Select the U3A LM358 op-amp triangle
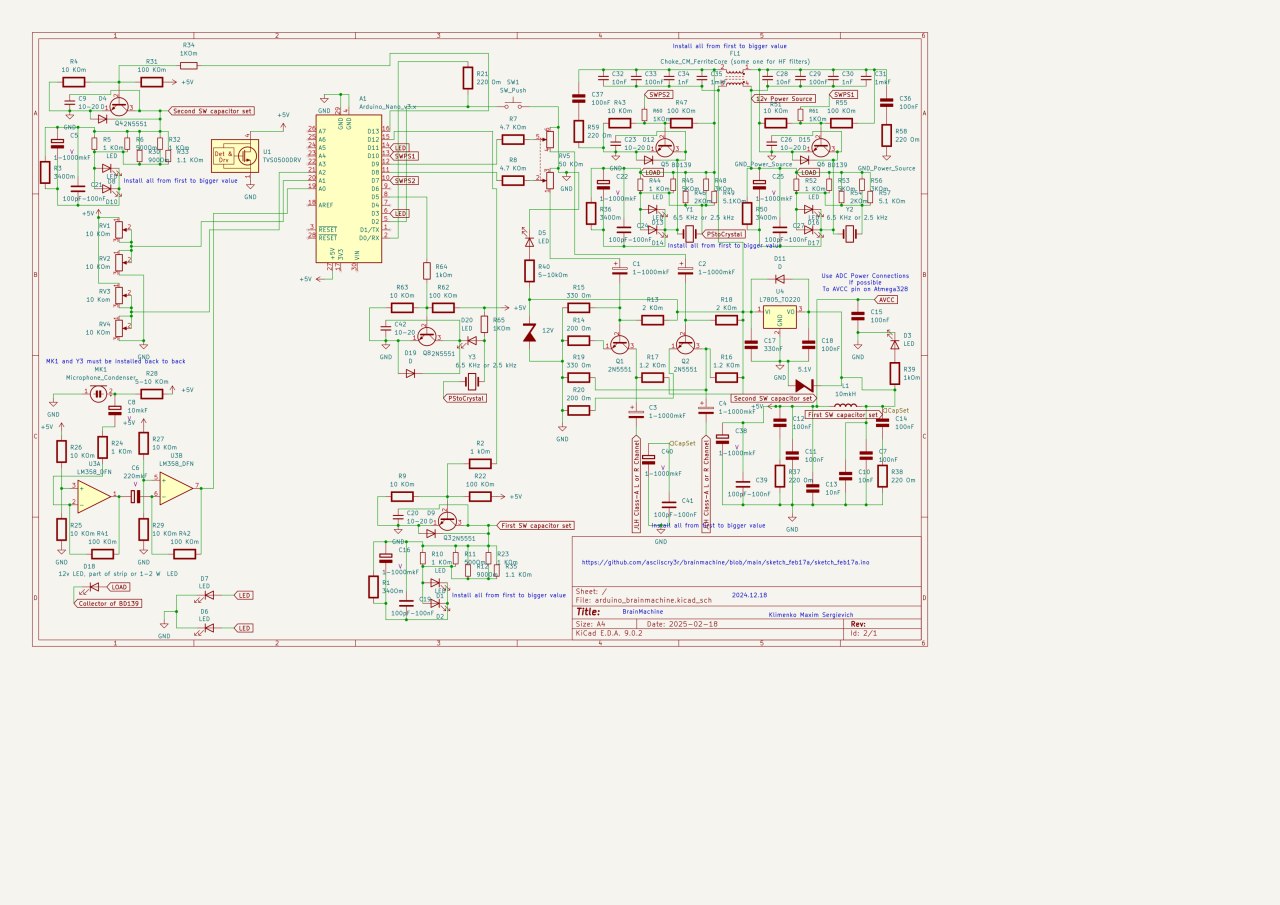1280x905 pixels. (95, 495)
